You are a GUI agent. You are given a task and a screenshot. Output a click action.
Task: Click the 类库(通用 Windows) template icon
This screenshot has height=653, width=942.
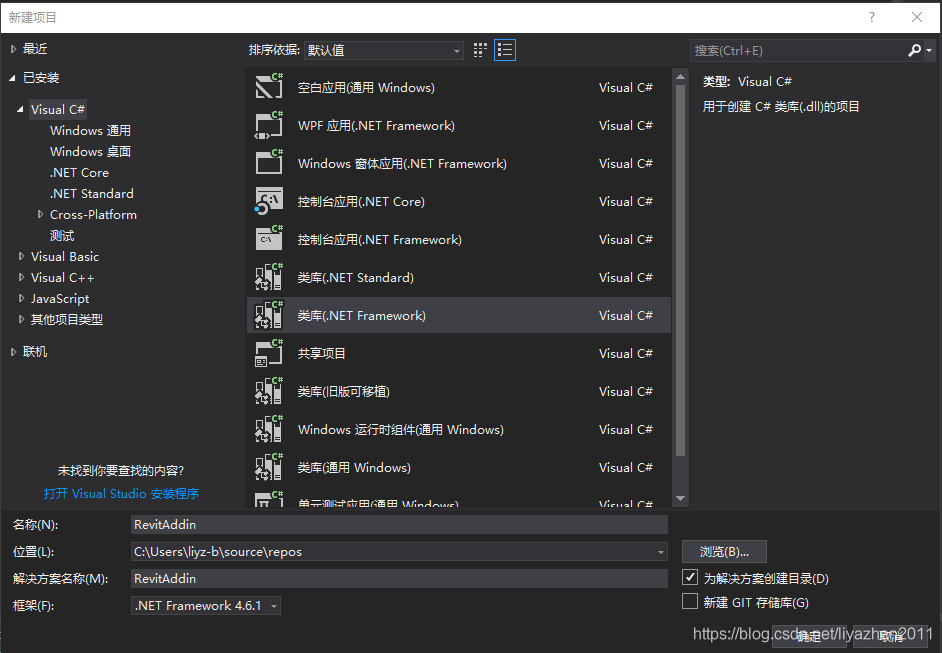(x=269, y=467)
